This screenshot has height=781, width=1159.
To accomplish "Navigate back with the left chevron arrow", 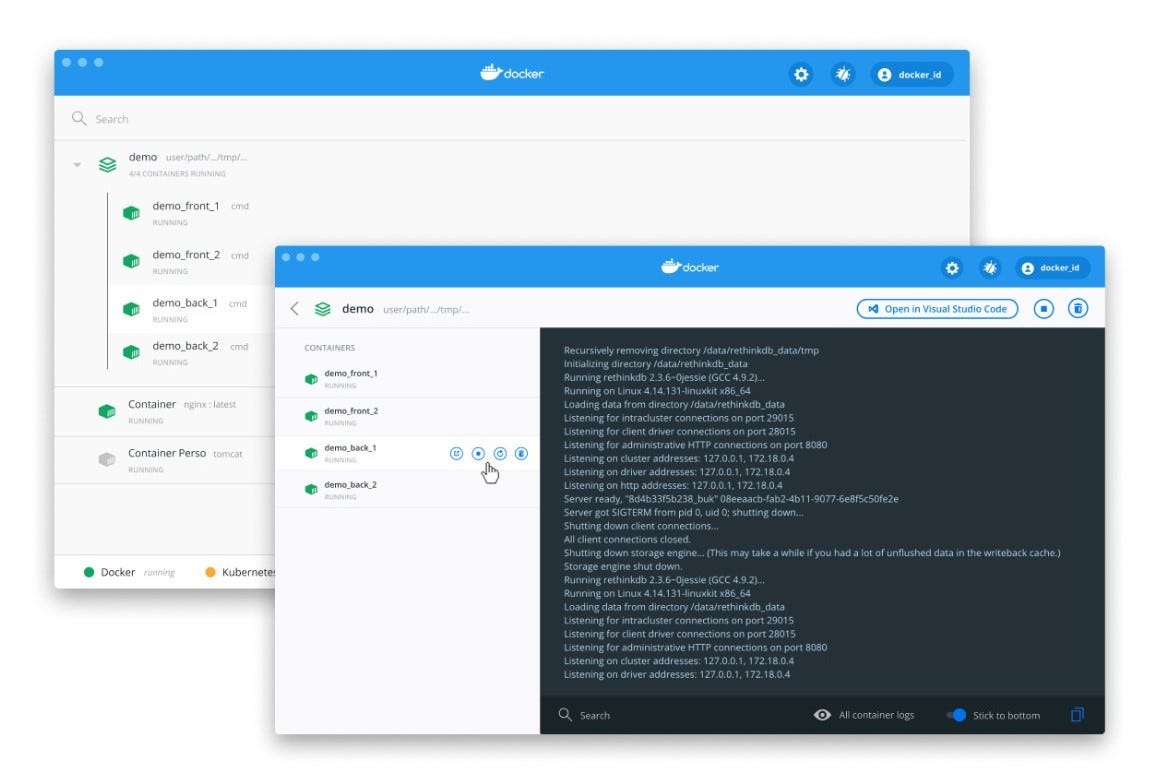I will tap(294, 308).
